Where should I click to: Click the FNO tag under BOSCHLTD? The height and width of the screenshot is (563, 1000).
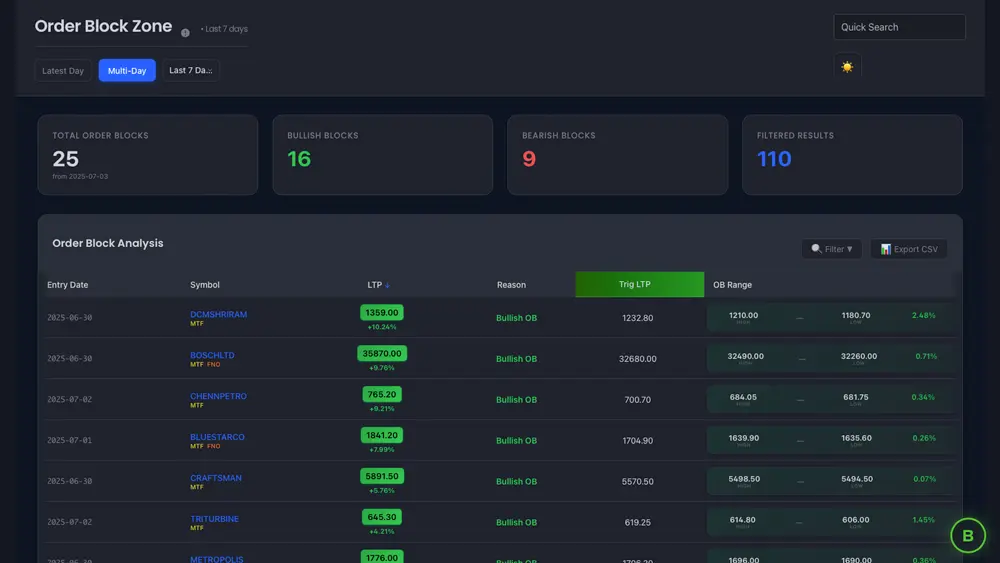click(213, 365)
